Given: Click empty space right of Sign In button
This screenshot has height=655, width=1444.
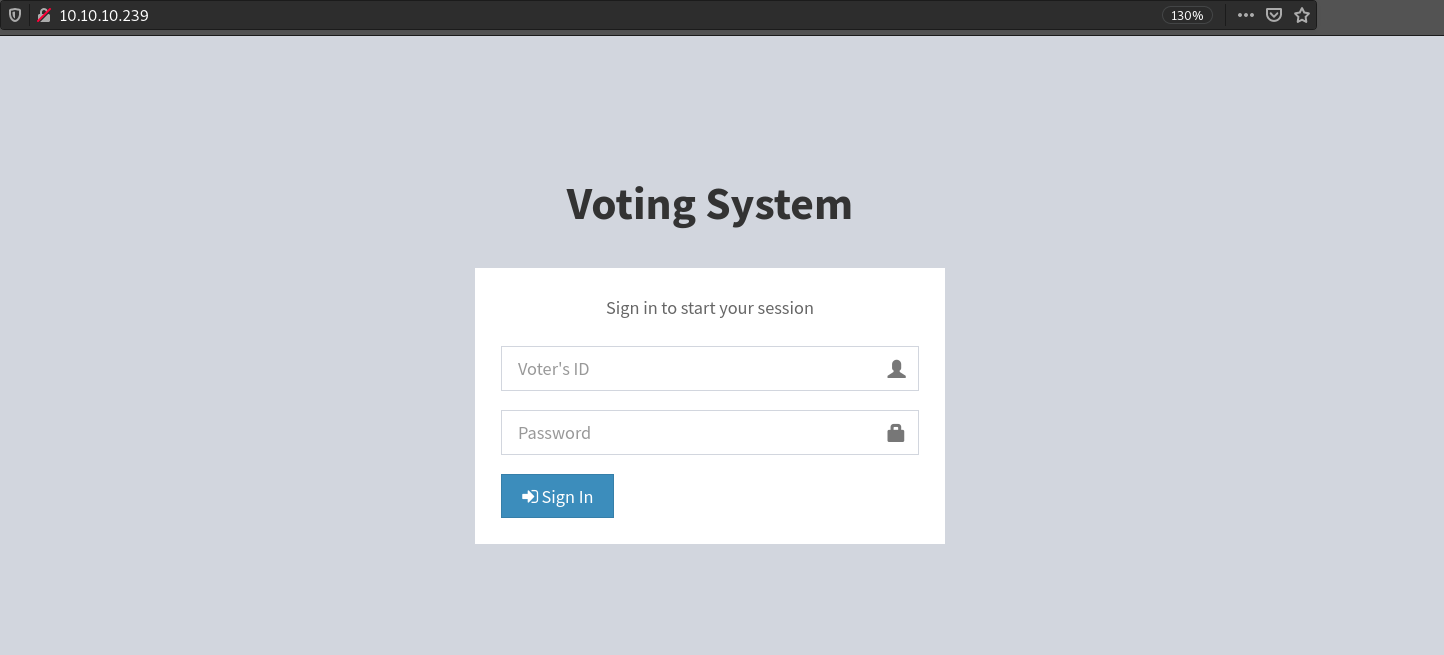Looking at the screenshot, I should [x=770, y=497].
